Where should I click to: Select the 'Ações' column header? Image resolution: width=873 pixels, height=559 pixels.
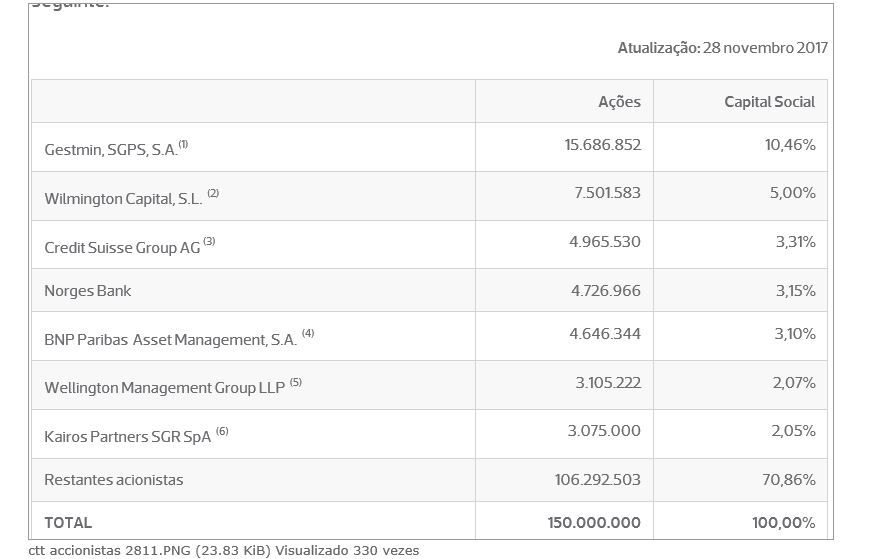(x=619, y=102)
